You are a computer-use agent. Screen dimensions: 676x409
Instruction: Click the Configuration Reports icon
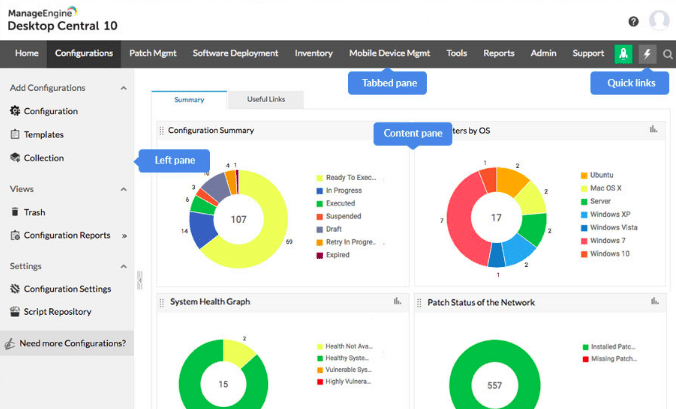15,235
